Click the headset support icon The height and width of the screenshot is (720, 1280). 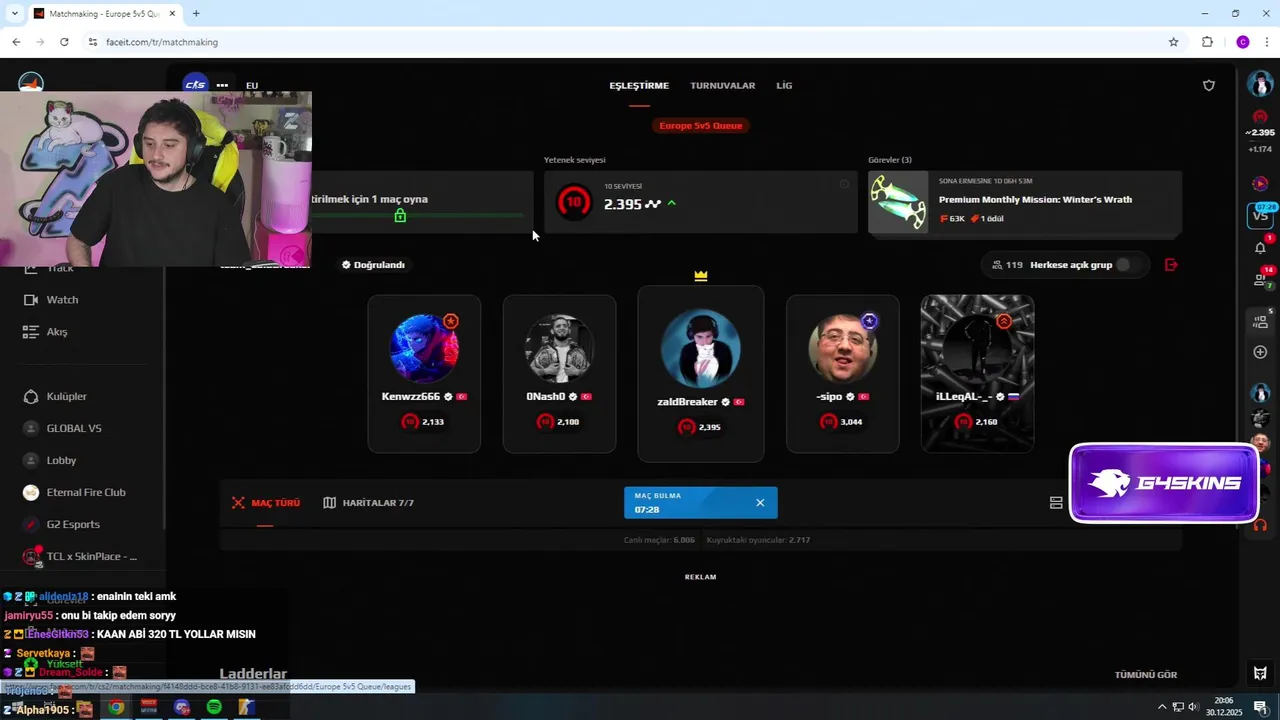(1260, 525)
